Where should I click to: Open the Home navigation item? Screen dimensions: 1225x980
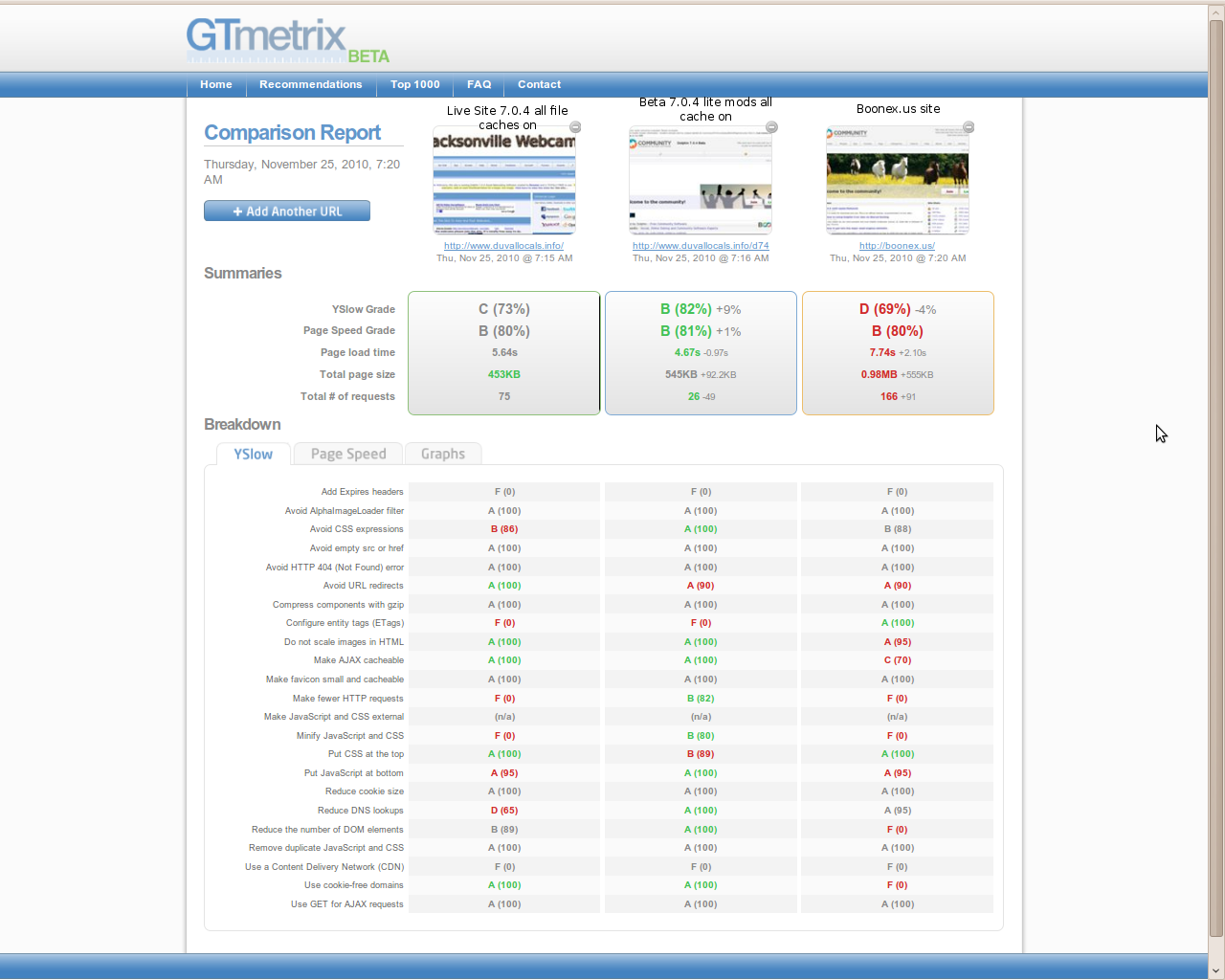[x=216, y=85]
